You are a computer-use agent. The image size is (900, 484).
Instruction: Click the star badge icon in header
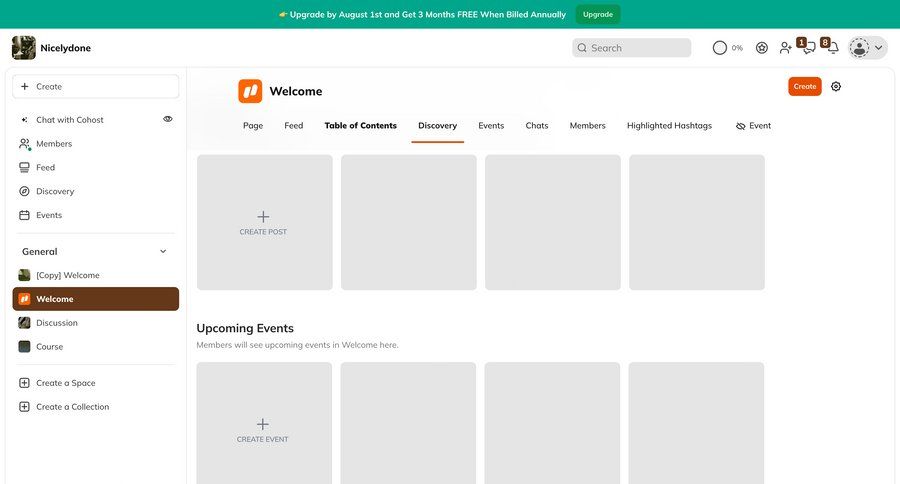(762, 48)
